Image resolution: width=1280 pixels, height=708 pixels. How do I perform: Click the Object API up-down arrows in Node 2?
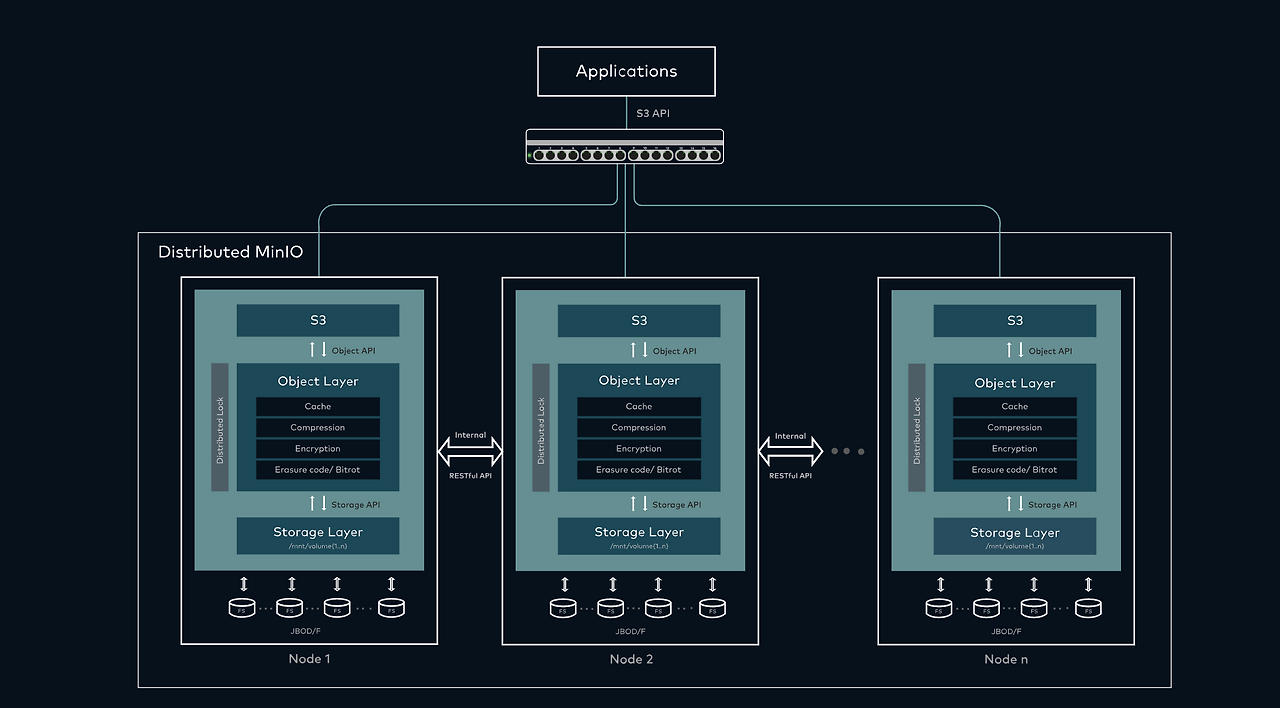coord(638,350)
